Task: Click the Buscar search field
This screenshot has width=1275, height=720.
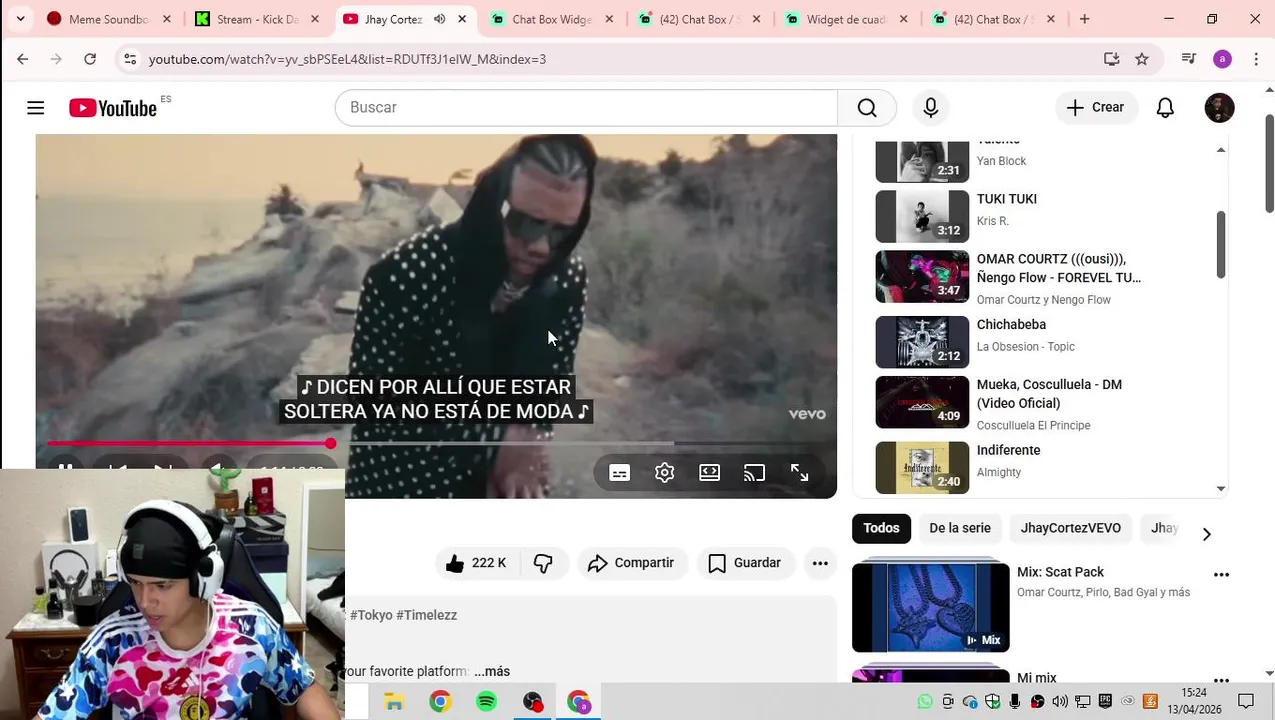Action: point(586,108)
